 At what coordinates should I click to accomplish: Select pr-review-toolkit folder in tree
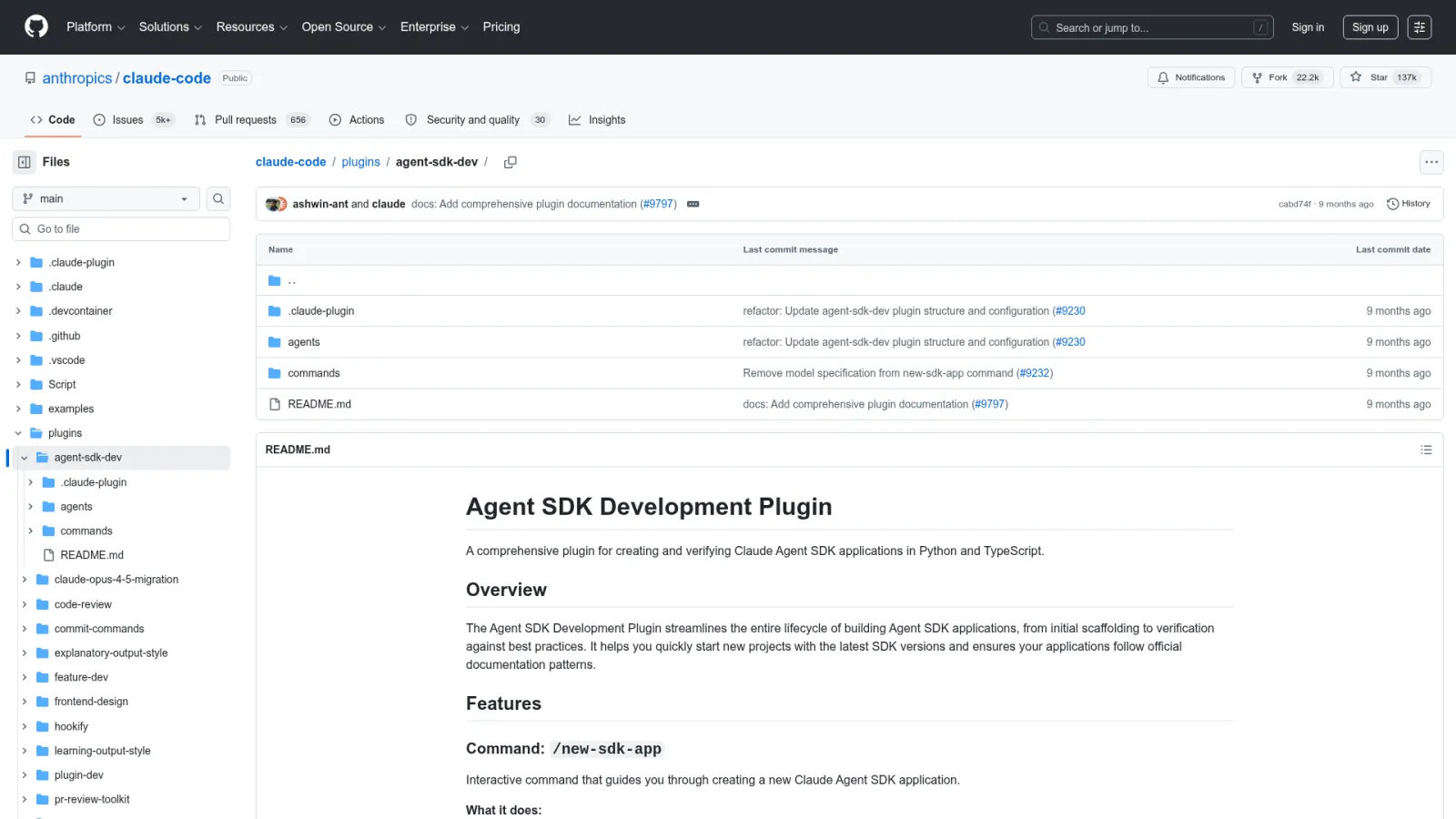coord(92,799)
